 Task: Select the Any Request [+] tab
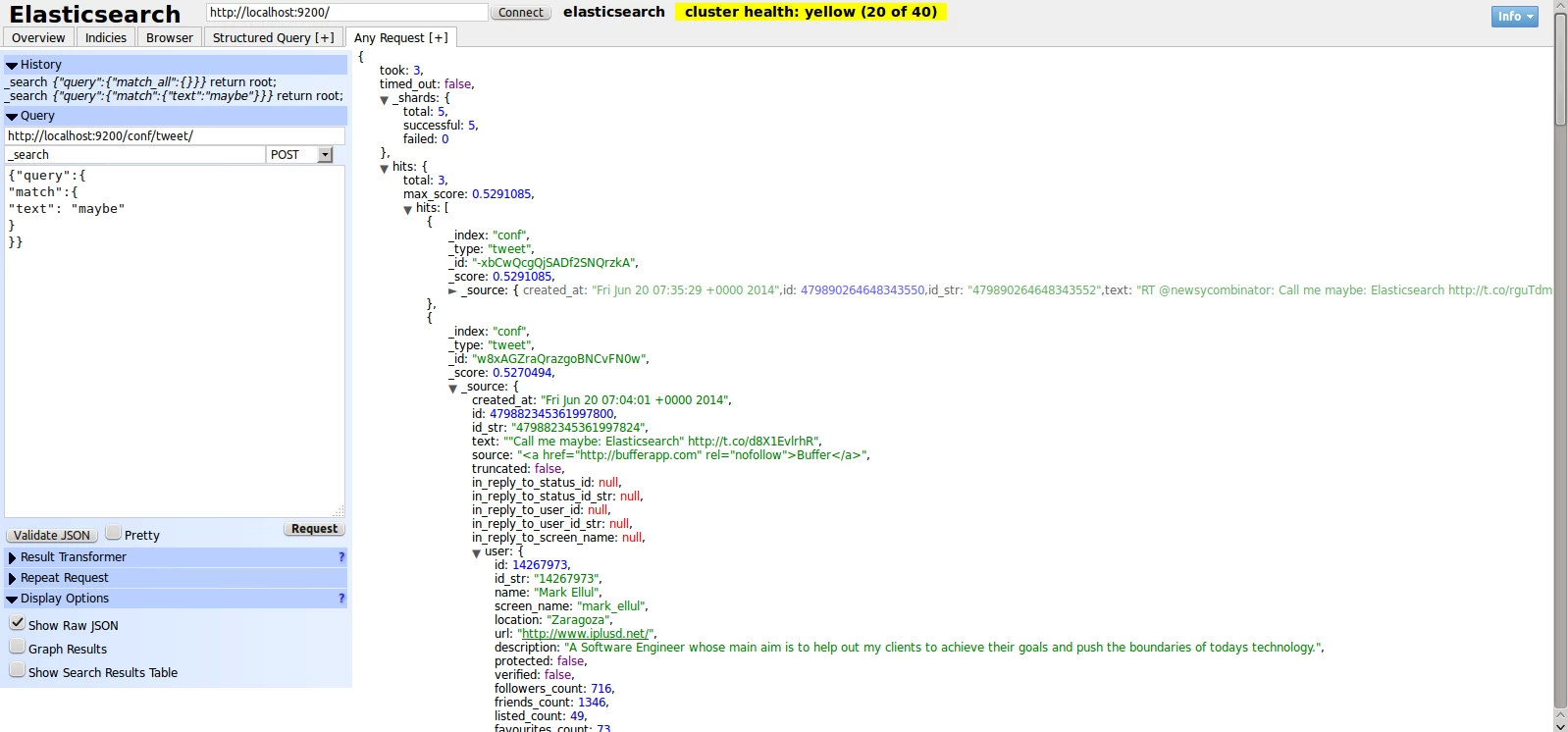pyautogui.click(x=400, y=37)
